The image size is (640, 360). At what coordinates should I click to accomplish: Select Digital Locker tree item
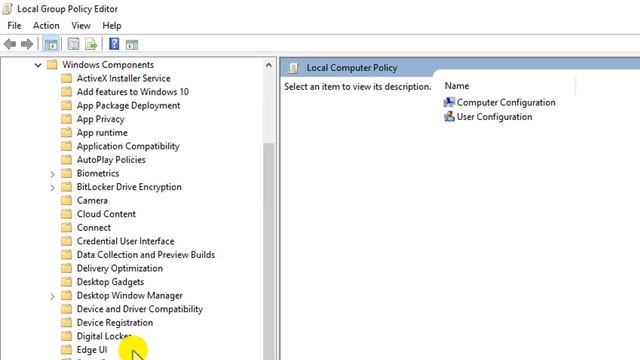pyautogui.click(x=104, y=336)
